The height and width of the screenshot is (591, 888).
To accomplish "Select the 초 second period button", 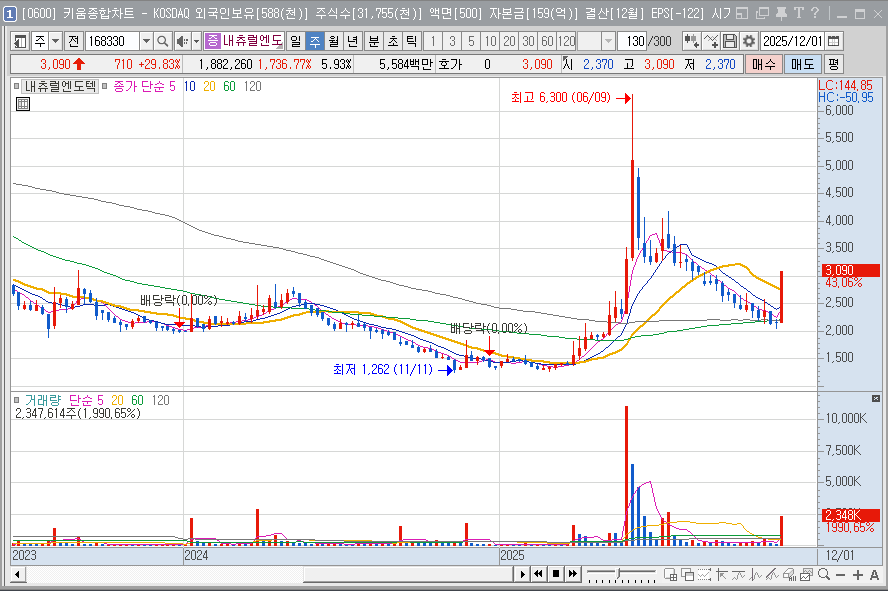I will click(x=392, y=41).
